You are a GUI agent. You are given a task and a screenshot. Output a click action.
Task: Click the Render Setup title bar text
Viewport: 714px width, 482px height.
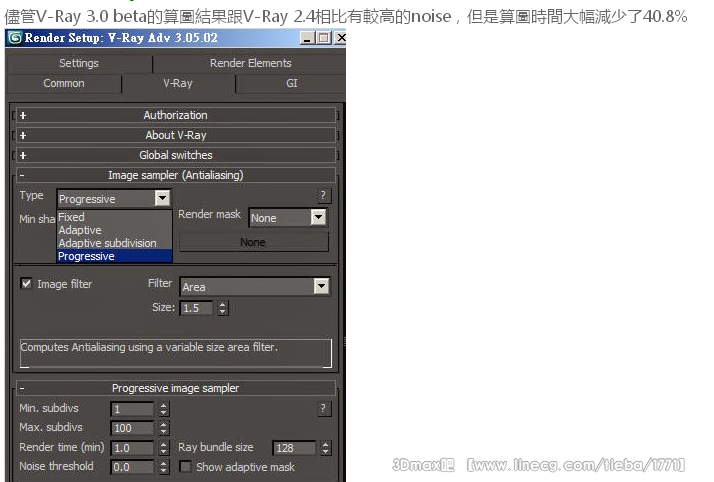pyautogui.click(x=121, y=38)
